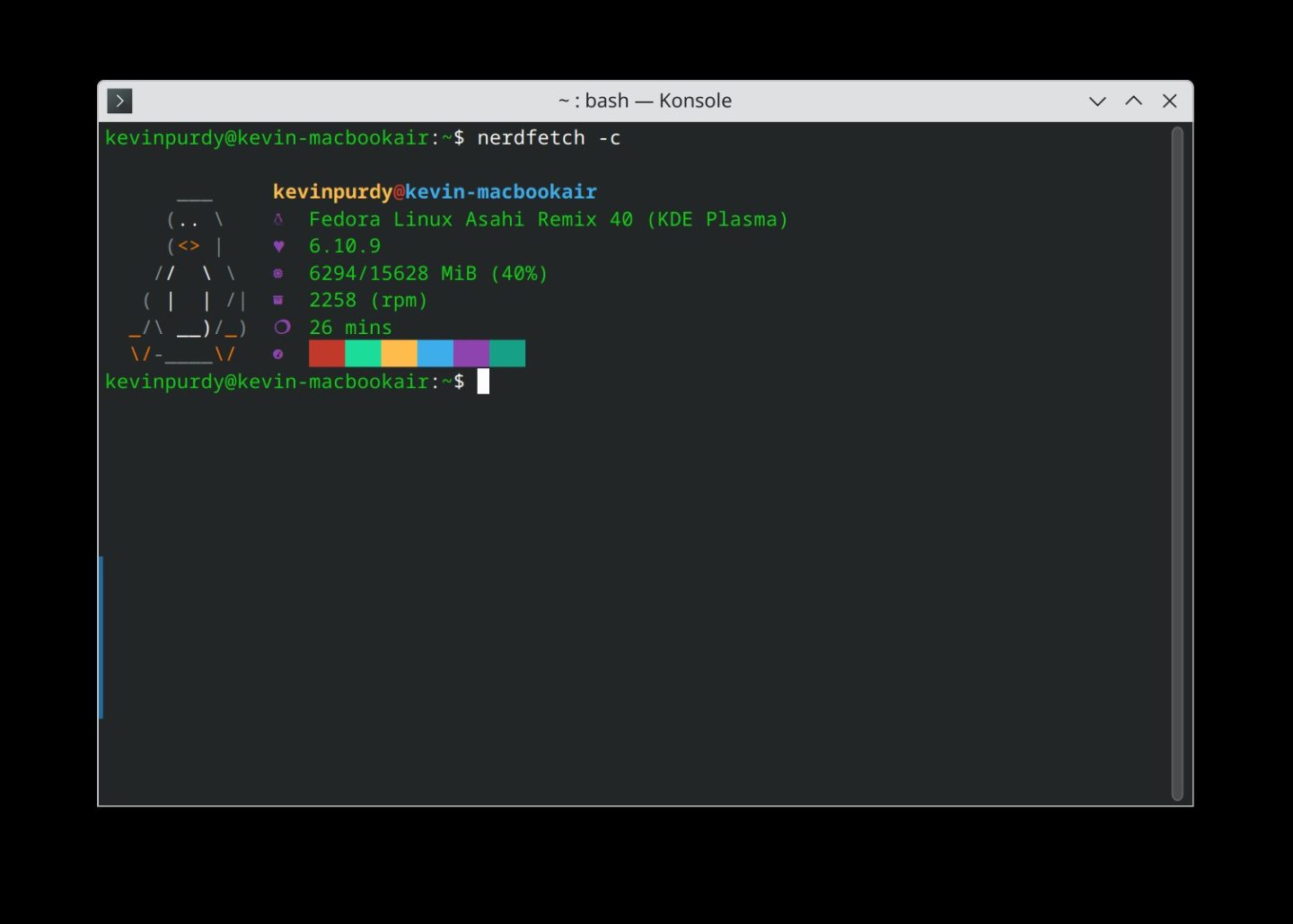Select the CPU icon beside 2258 (rpm)
1293x924 pixels.
coord(279,300)
